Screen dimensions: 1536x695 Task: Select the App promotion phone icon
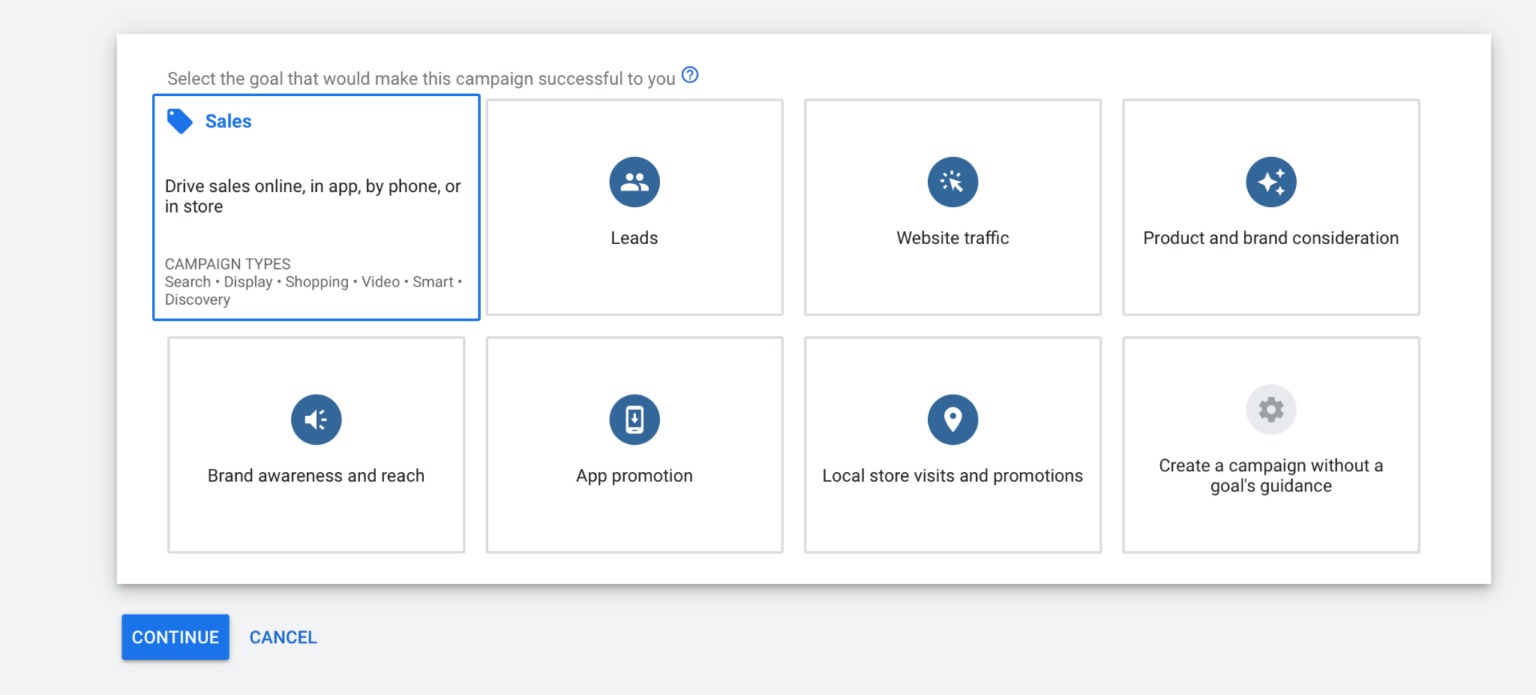[634, 420]
